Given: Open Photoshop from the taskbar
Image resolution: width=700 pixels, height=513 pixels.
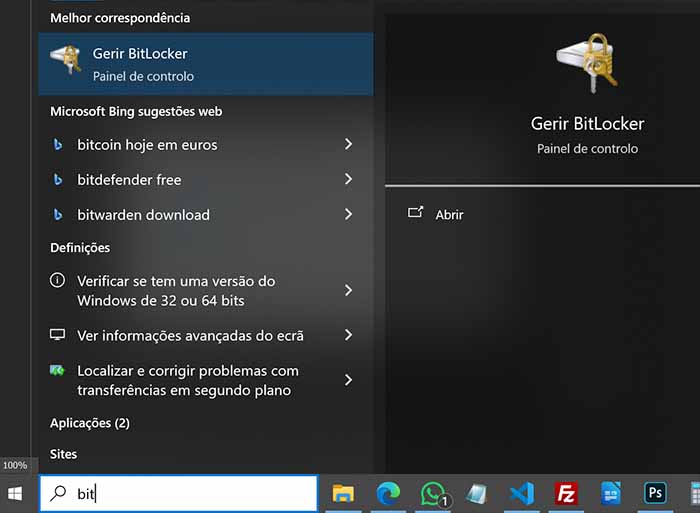Looking at the screenshot, I should [x=655, y=493].
